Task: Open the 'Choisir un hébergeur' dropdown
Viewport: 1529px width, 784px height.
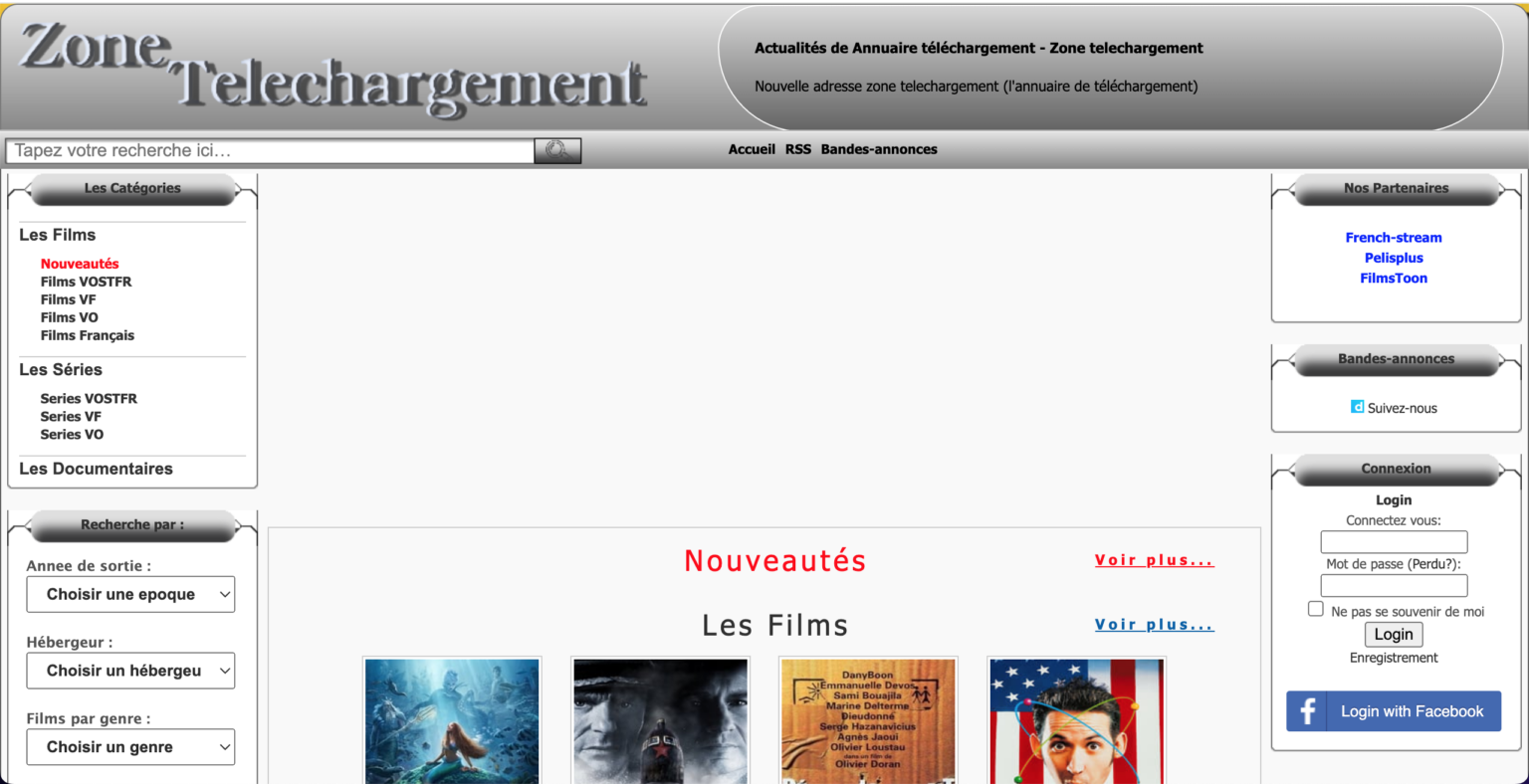Action: (130, 671)
